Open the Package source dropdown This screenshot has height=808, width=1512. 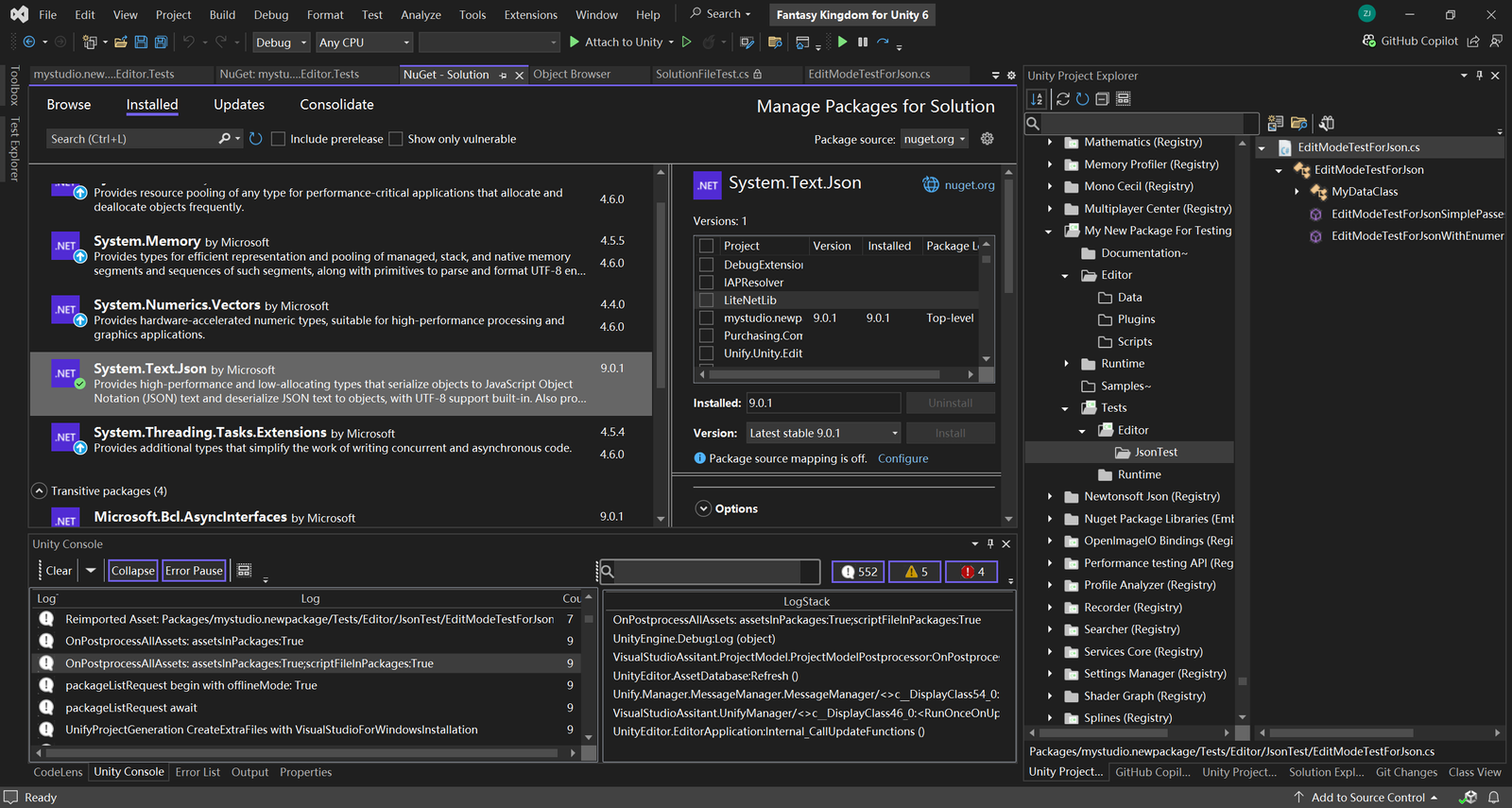click(x=934, y=139)
